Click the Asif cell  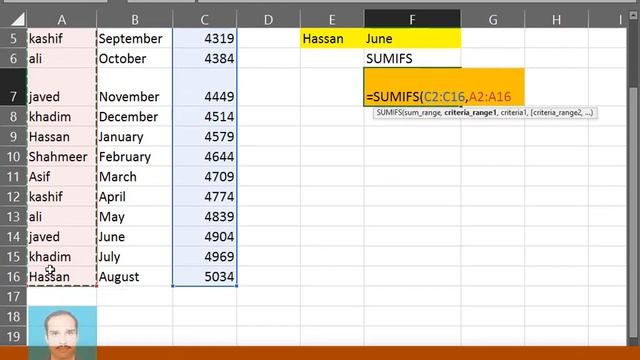point(62,177)
